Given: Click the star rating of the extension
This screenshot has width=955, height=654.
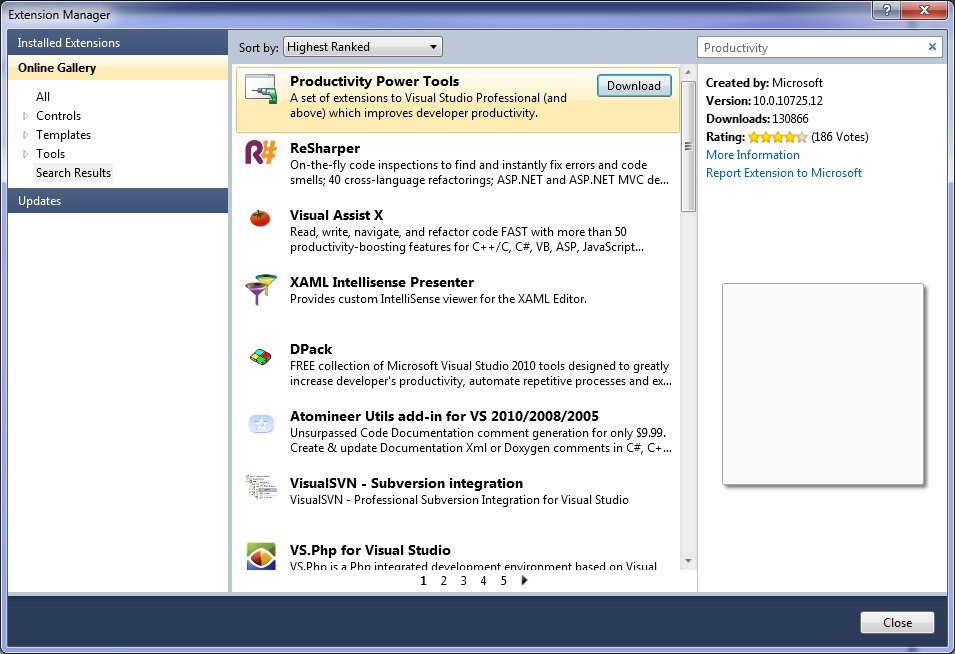Looking at the screenshot, I should pos(778,137).
